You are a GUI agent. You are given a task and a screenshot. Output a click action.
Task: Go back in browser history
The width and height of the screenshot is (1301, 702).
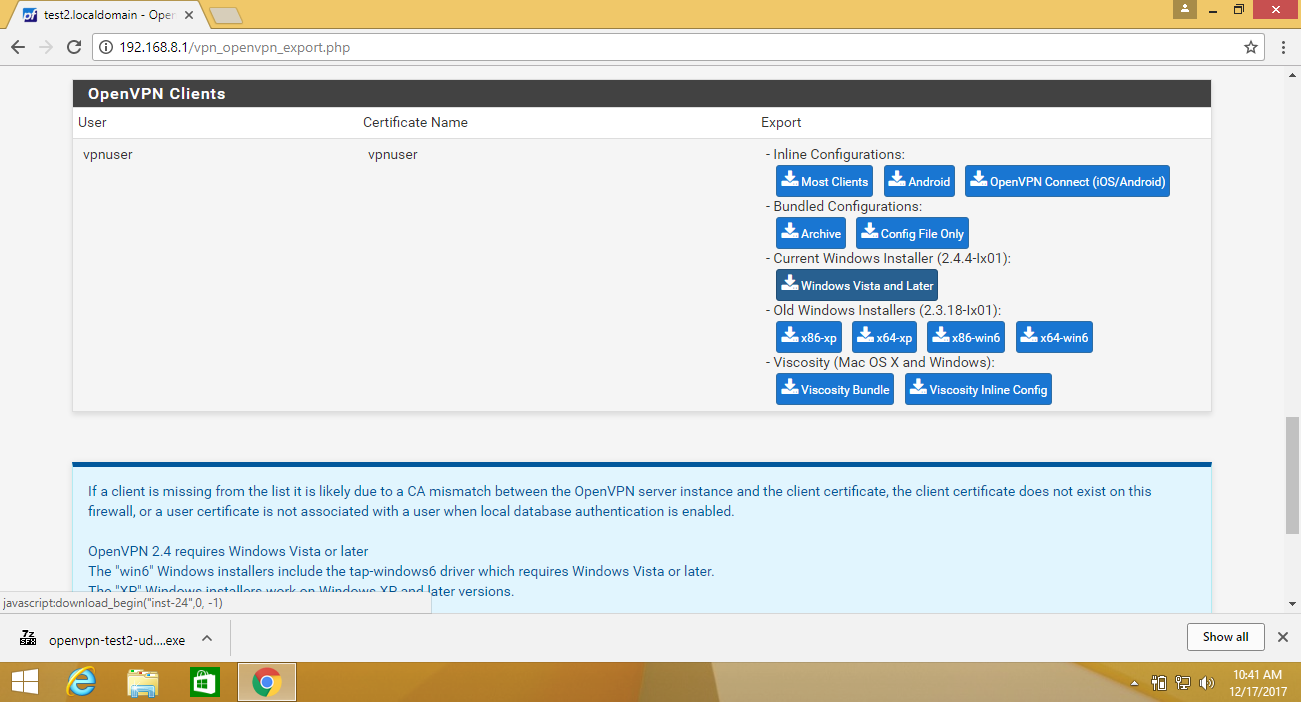pyautogui.click(x=18, y=47)
